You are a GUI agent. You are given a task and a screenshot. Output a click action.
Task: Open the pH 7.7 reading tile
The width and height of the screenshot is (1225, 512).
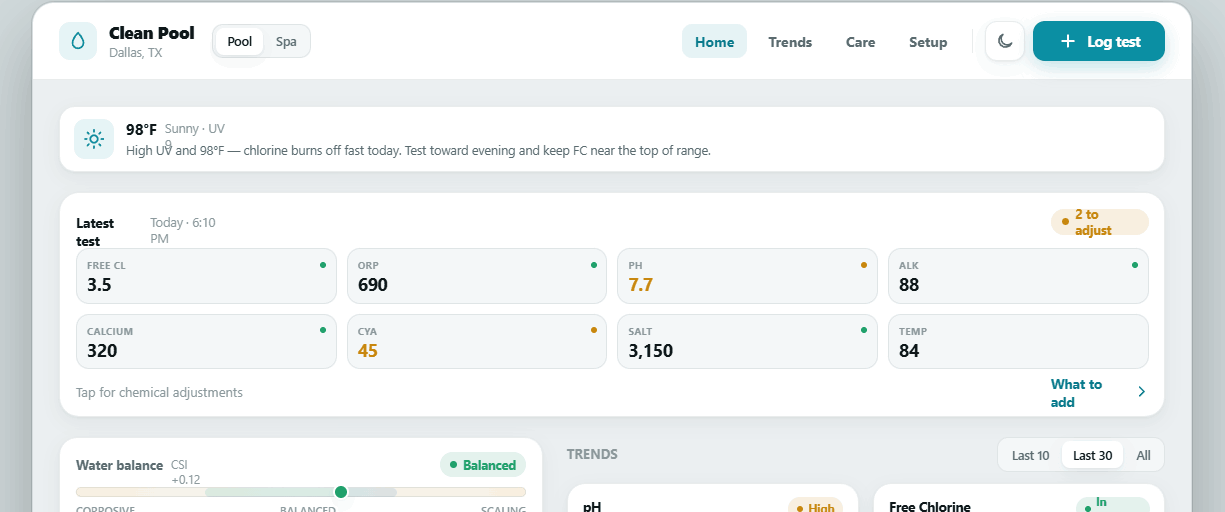tap(747, 276)
